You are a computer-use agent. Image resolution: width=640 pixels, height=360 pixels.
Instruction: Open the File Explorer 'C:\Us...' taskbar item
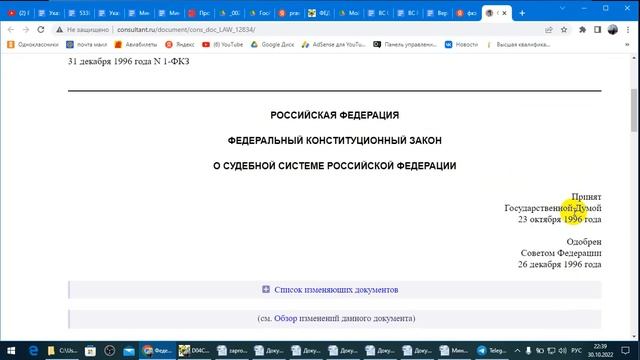click(x=62, y=351)
